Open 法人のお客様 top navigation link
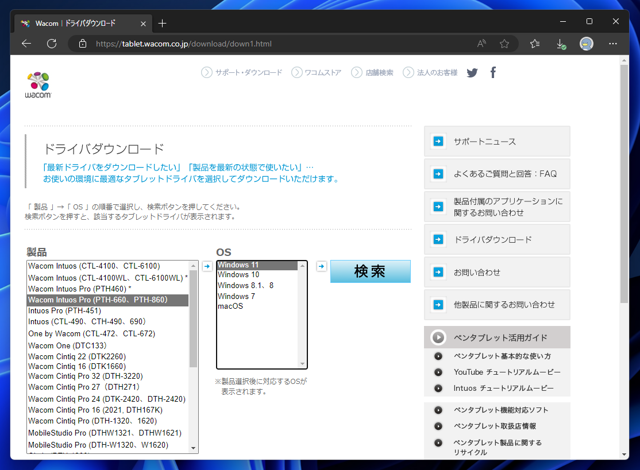The height and width of the screenshot is (470, 640). 430,73
